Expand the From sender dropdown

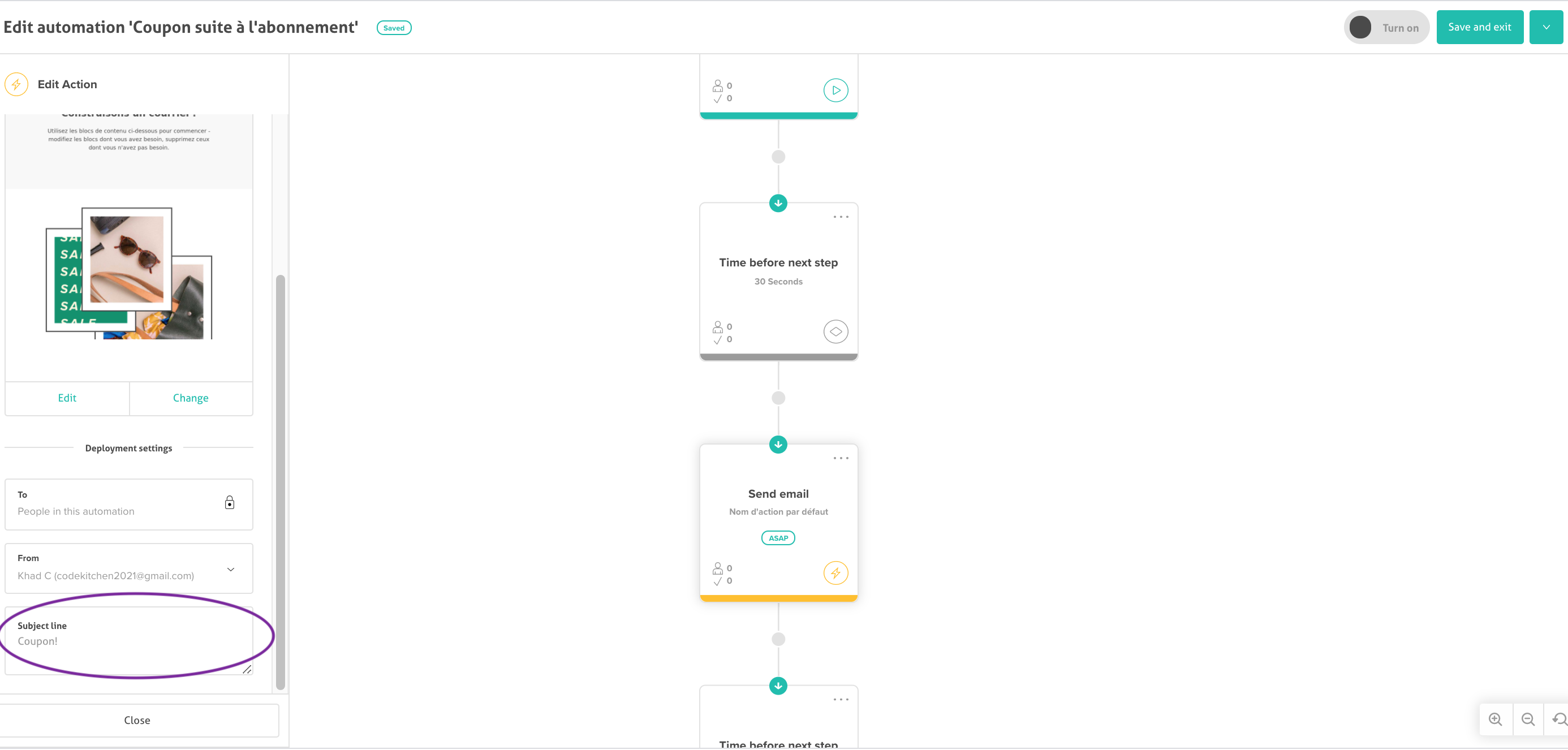(231, 569)
